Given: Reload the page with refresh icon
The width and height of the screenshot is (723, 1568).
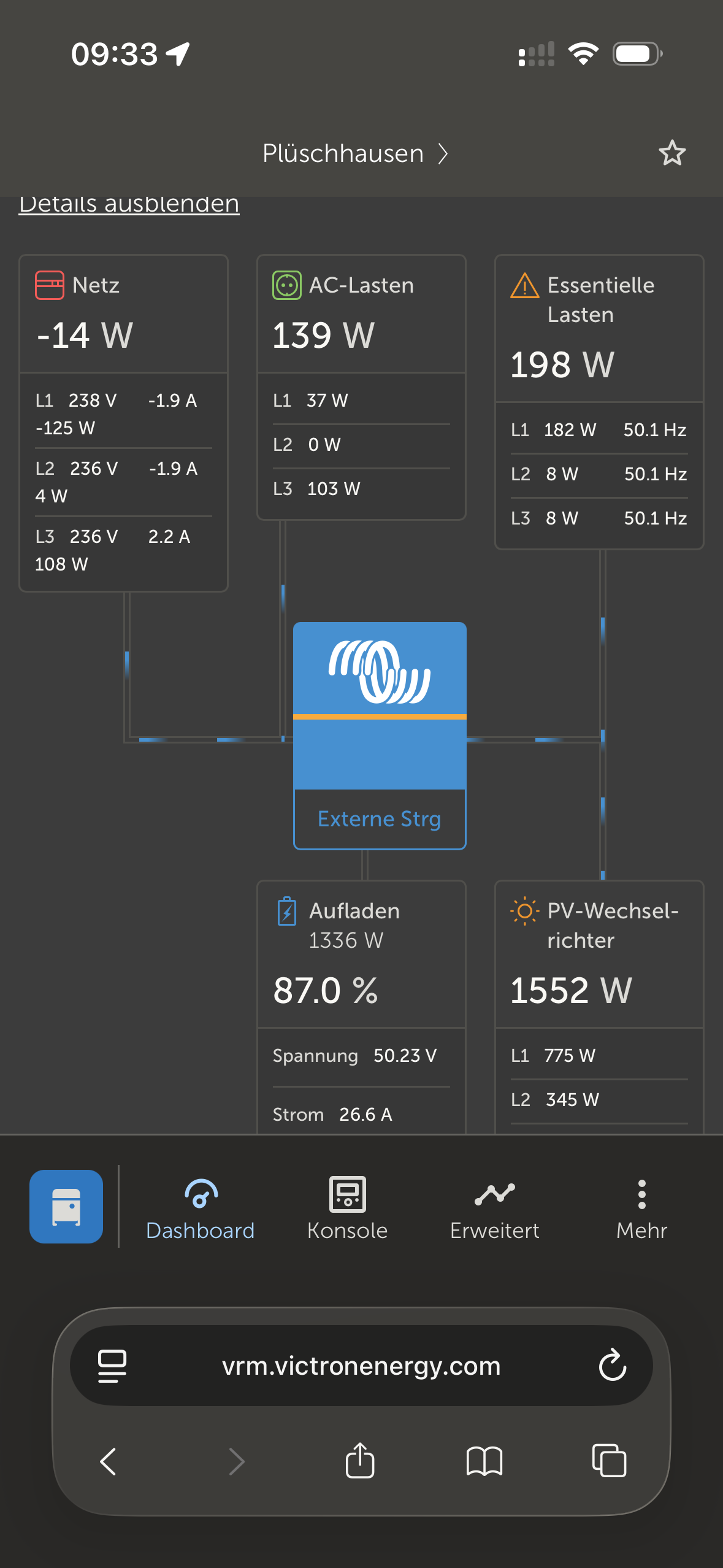Looking at the screenshot, I should tap(612, 1366).
